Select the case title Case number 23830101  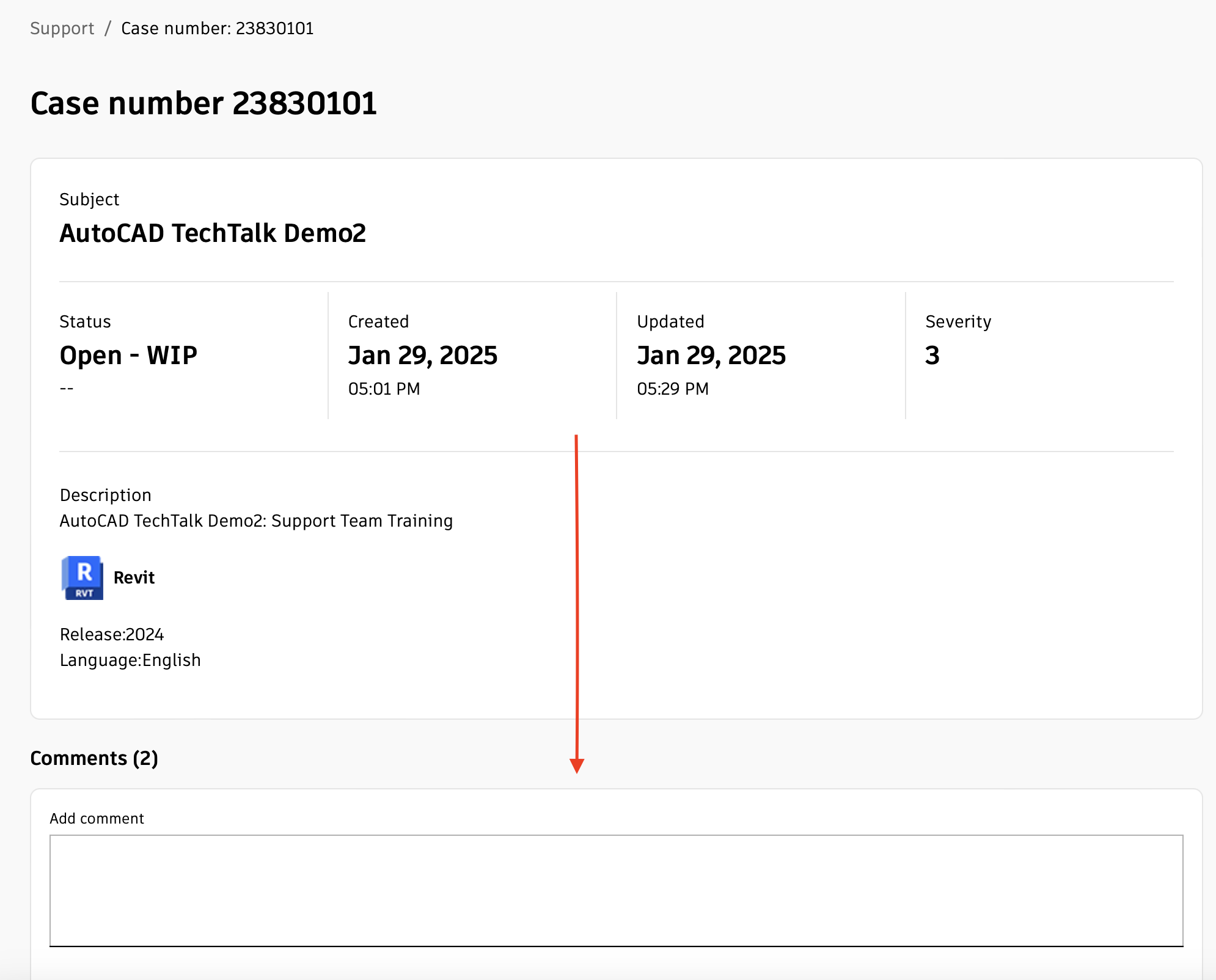[x=203, y=103]
